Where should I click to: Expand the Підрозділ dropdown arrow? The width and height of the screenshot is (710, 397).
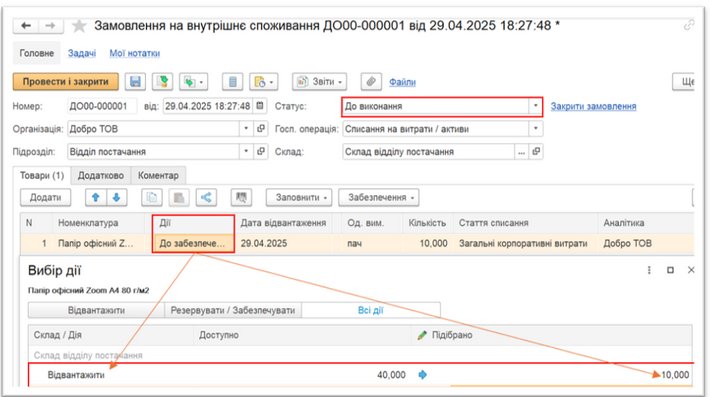coord(246,151)
